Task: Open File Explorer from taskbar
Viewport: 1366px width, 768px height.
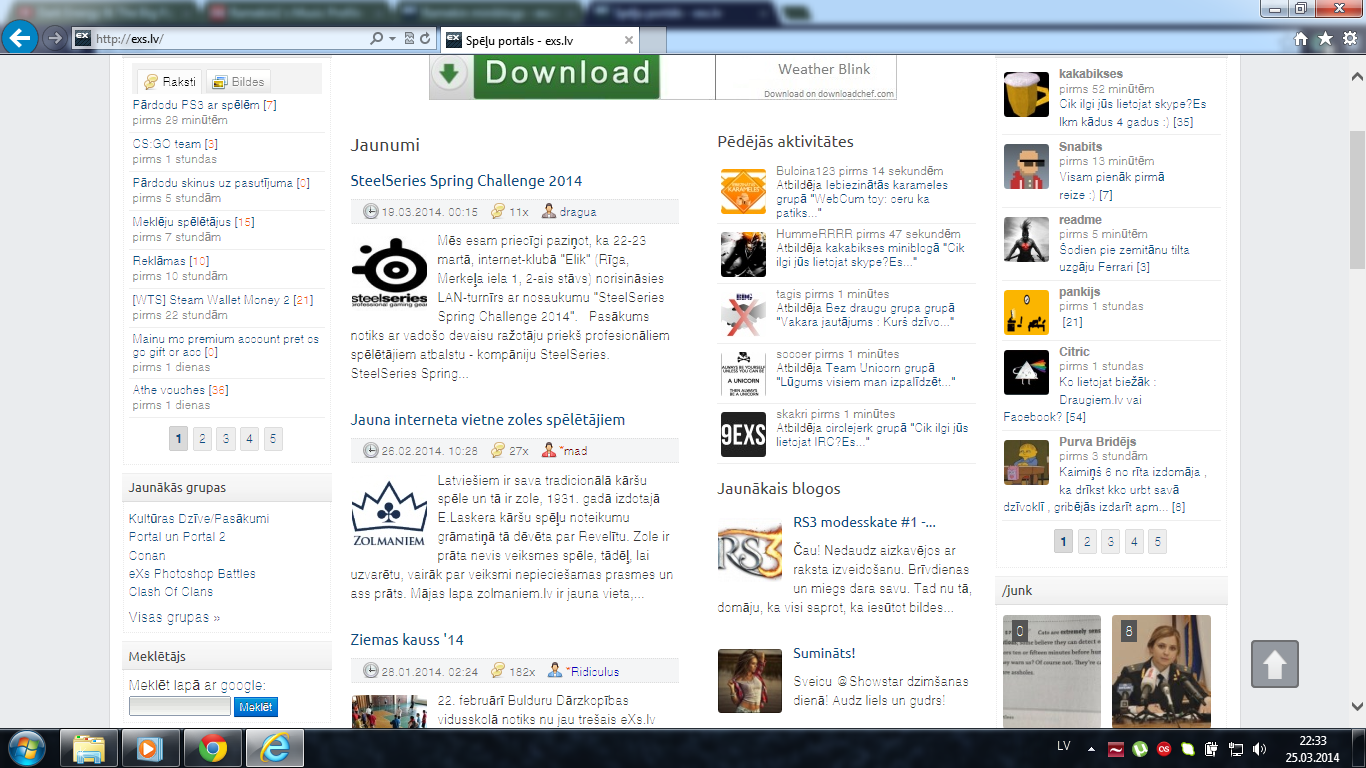Action: tap(89, 748)
